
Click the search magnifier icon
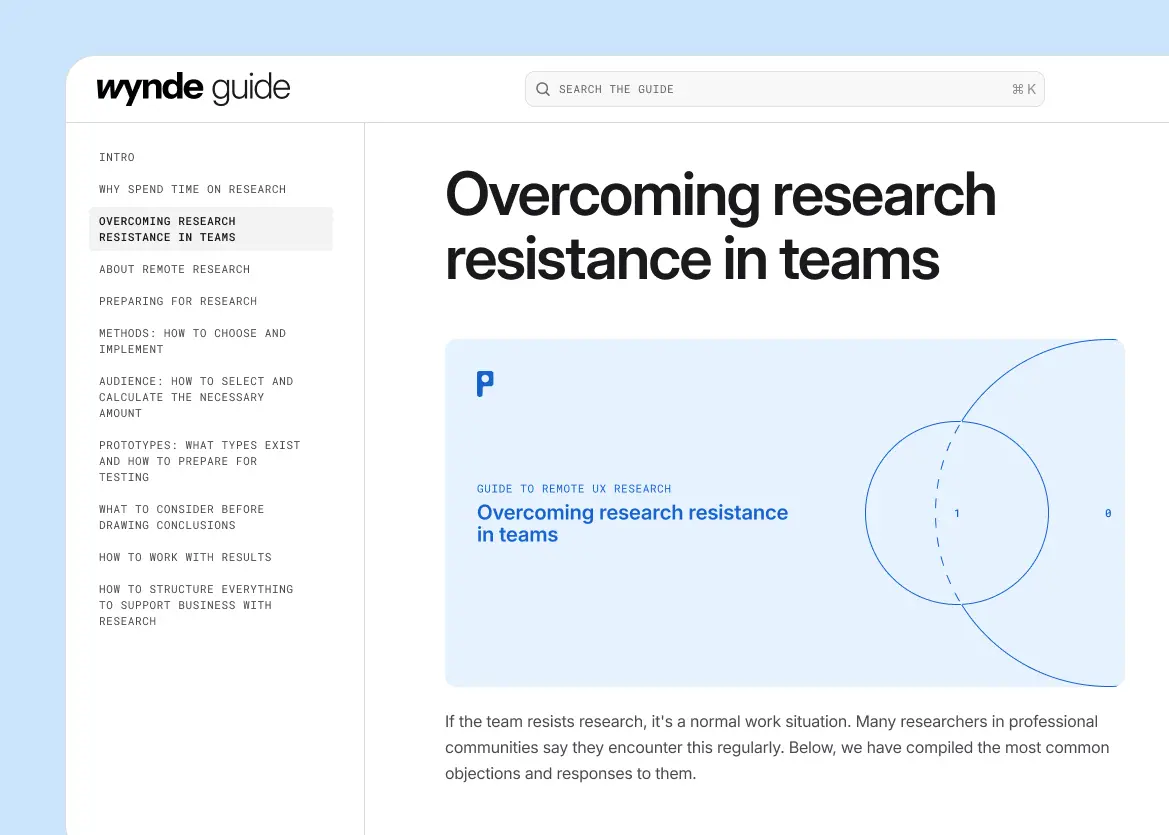(x=543, y=89)
